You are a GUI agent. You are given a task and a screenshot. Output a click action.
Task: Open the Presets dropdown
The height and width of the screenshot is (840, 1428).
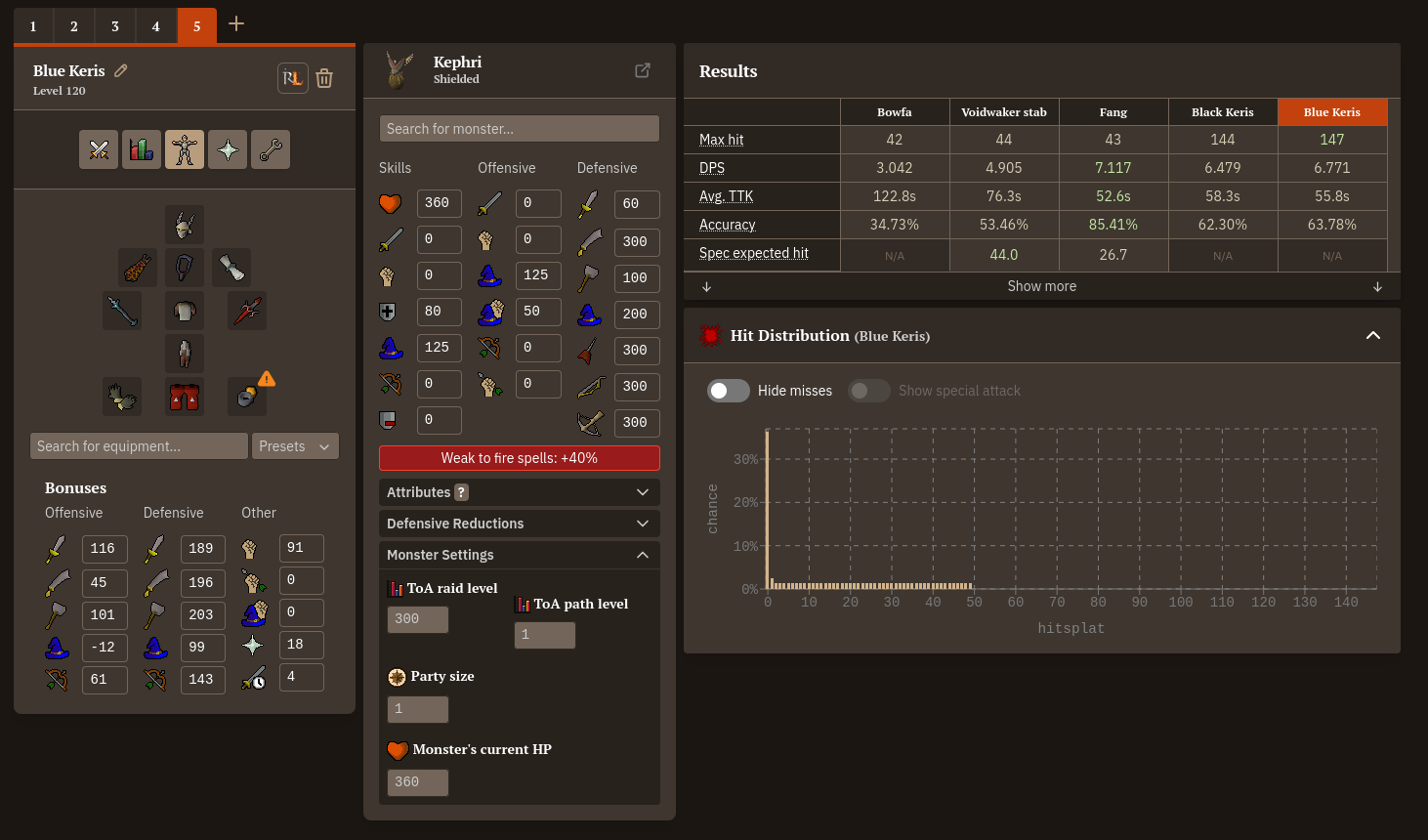(295, 446)
